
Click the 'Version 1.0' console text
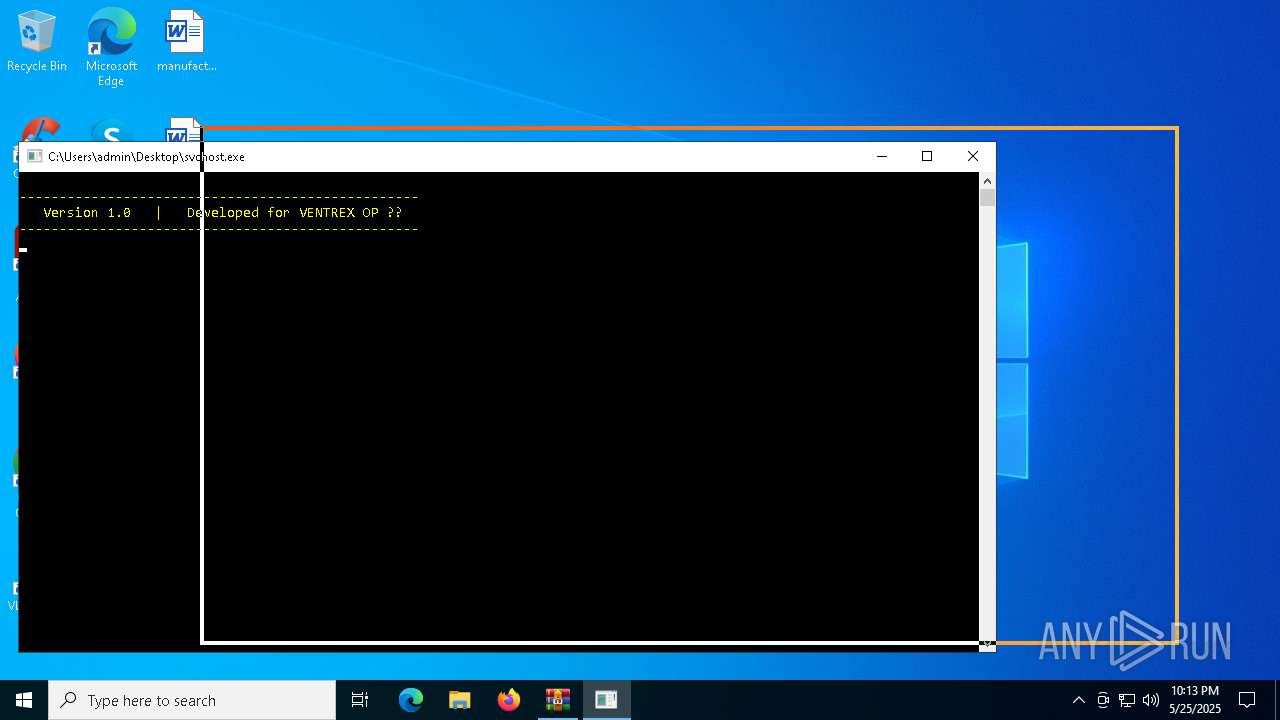pyautogui.click(x=87, y=213)
